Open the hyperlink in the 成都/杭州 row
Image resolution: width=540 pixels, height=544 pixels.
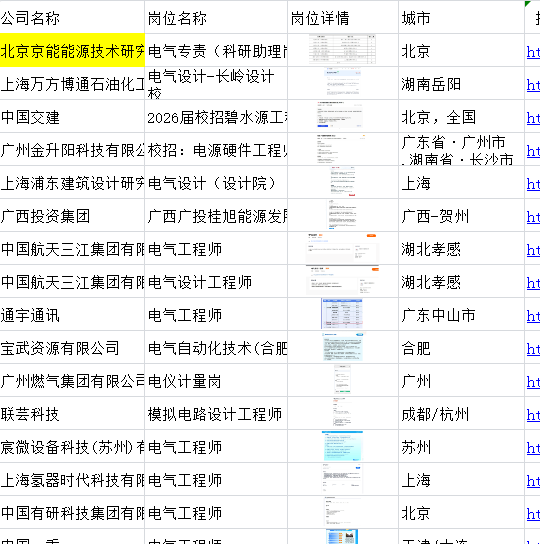tap(533, 415)
